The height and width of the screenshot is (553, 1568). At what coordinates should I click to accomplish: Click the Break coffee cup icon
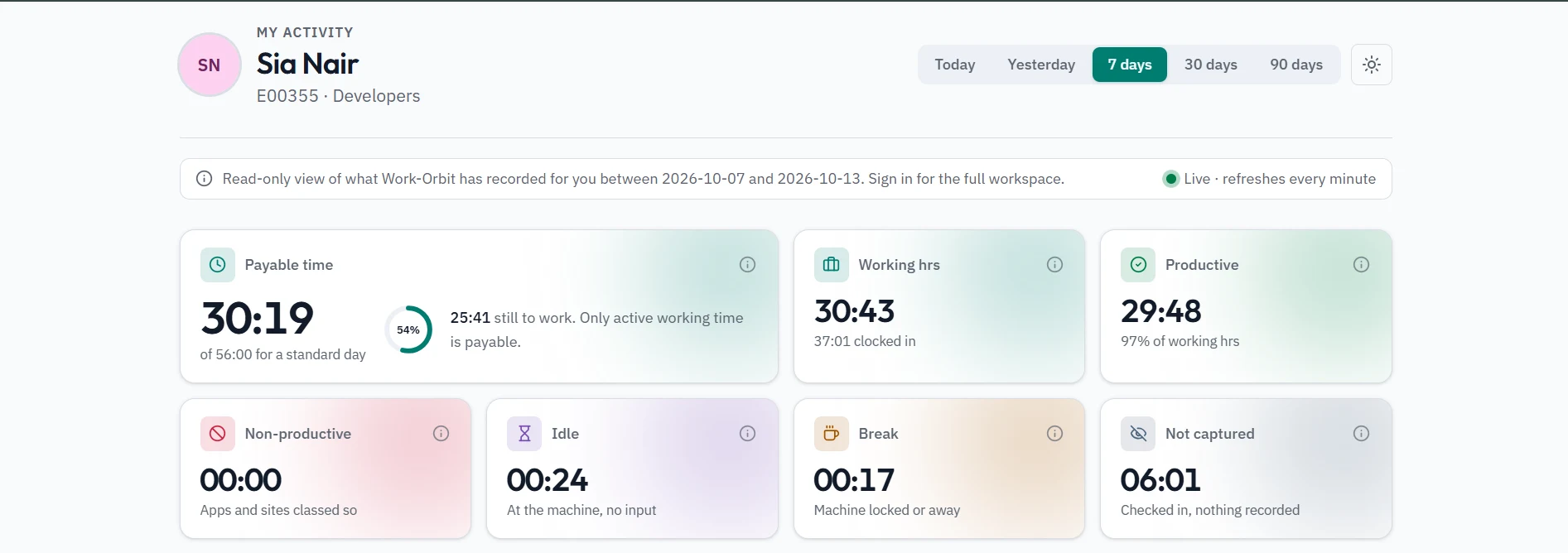coord(831,434)
